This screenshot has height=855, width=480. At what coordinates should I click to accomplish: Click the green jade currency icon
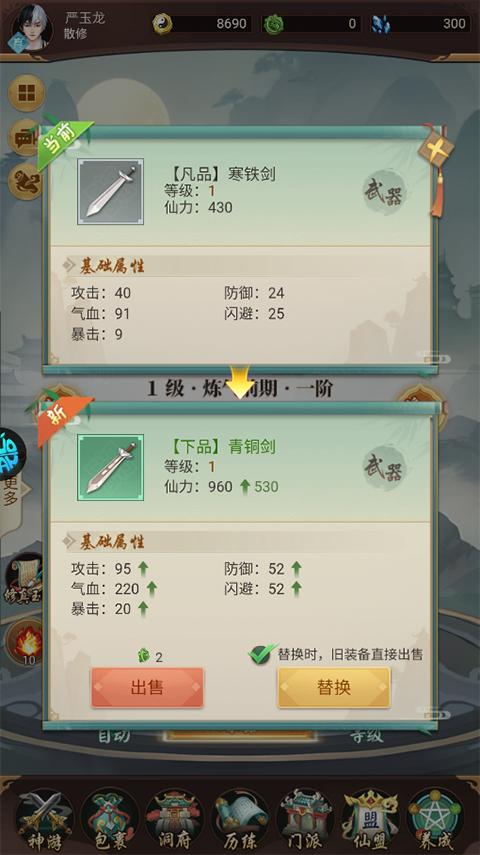(x=273, y=25)
